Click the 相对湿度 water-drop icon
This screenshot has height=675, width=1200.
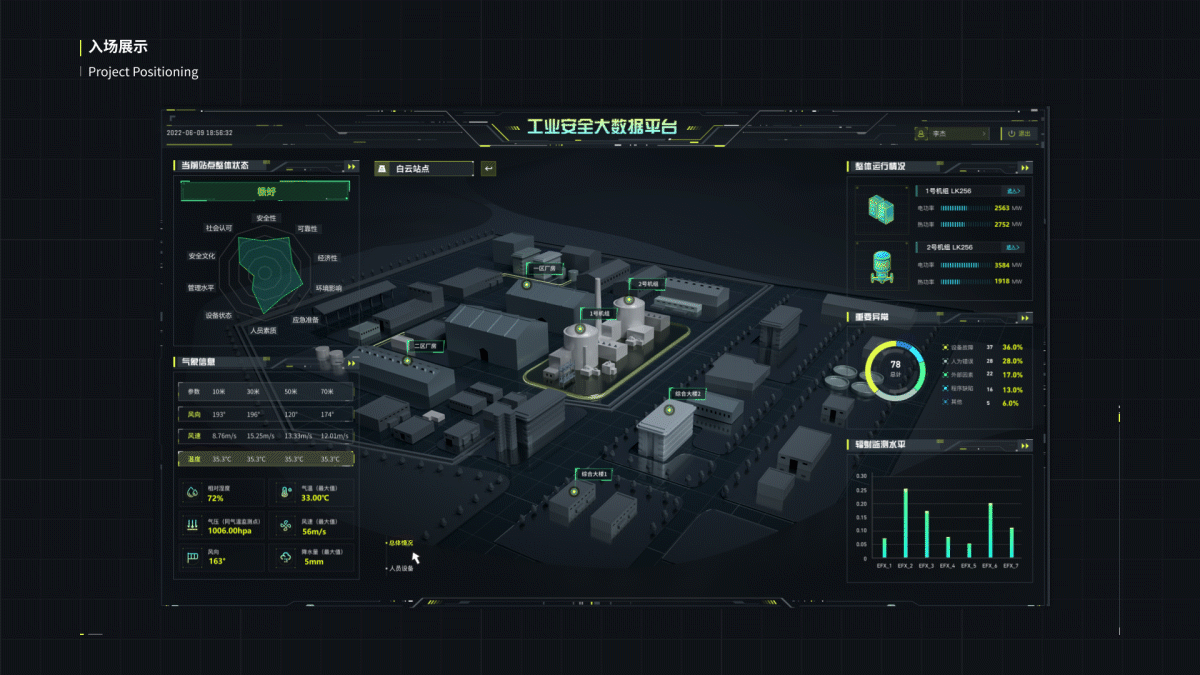point(192,493)
